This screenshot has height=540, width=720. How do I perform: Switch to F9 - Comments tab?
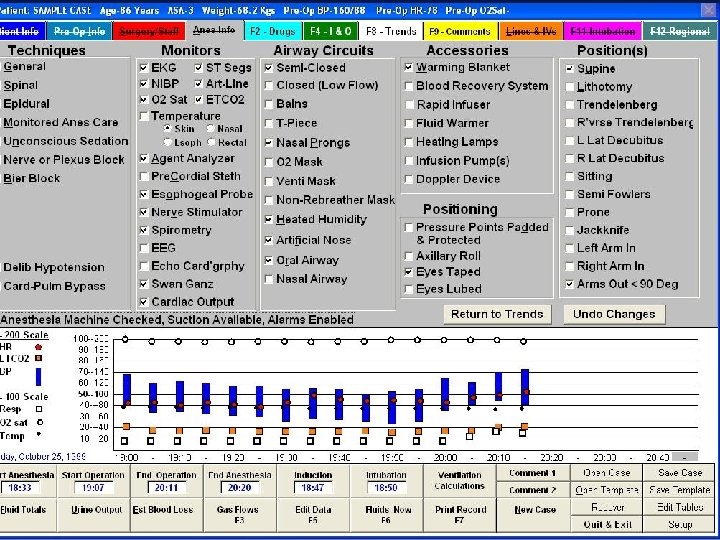(460, 31)
